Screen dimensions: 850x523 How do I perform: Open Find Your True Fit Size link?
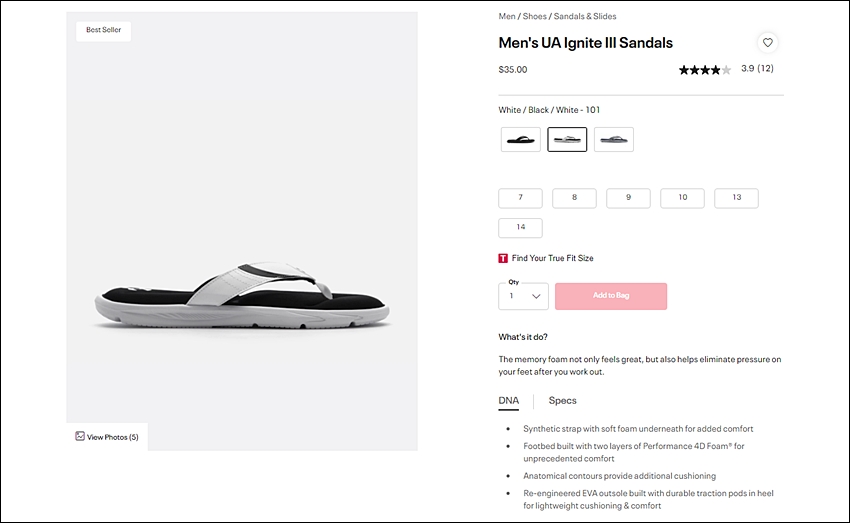pyautogui.click(x=552, y=259)
